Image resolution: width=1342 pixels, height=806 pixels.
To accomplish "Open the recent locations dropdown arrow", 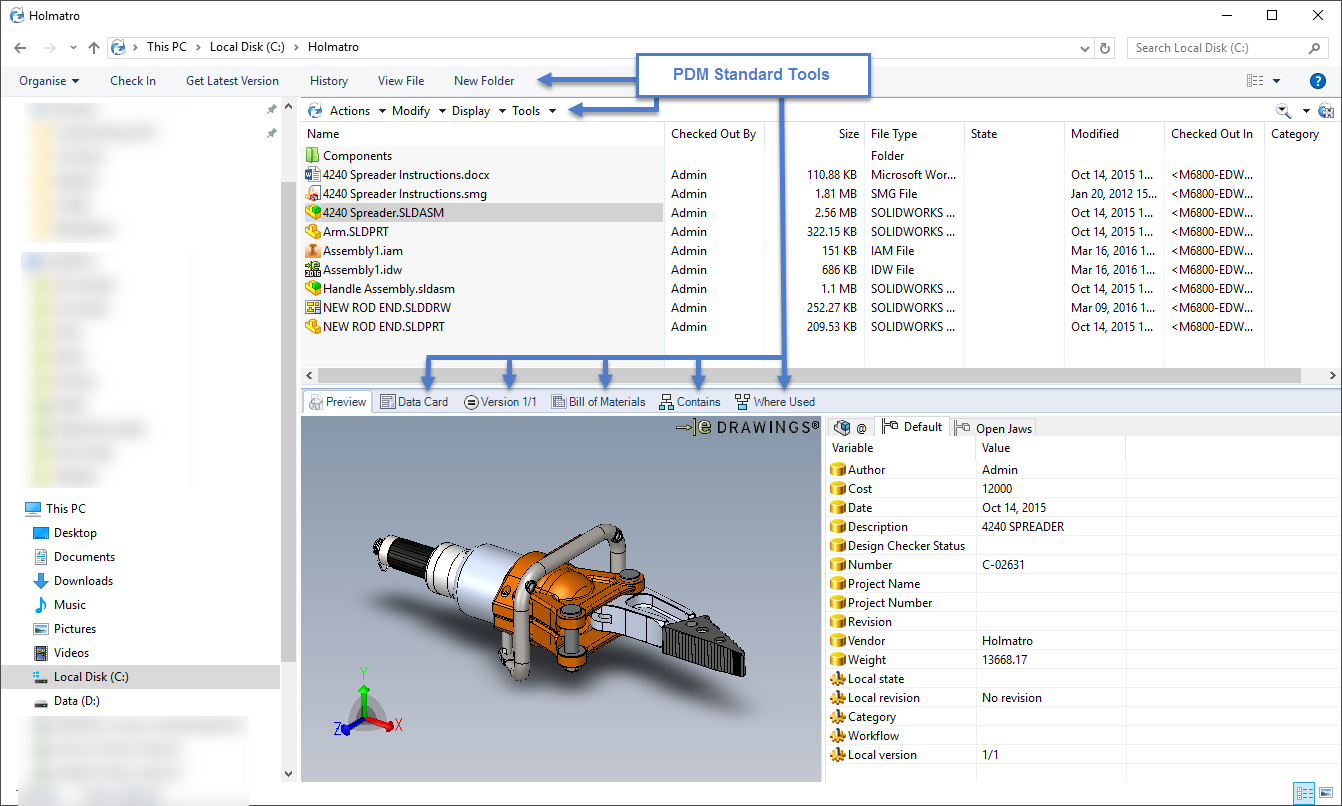I will pyautogui.click(x=73, y=47).
